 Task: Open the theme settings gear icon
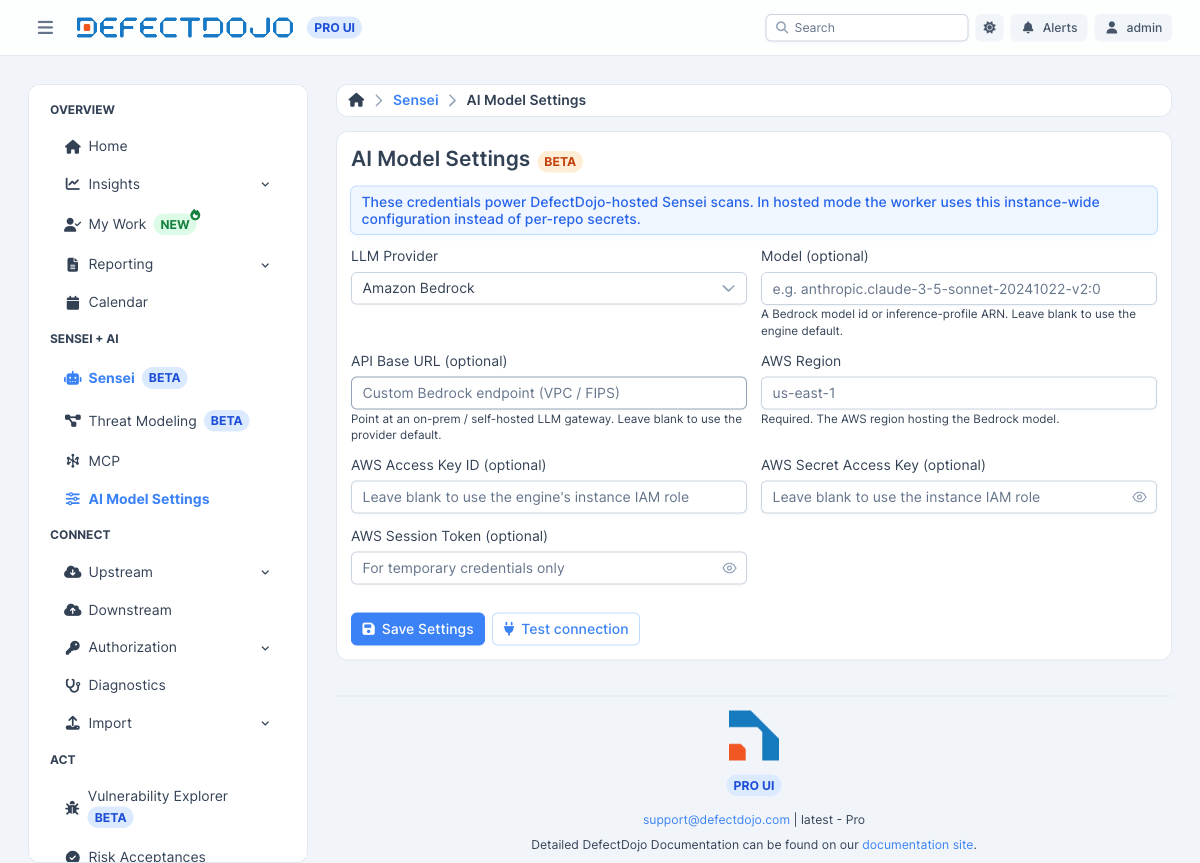[x=990, y=28]
